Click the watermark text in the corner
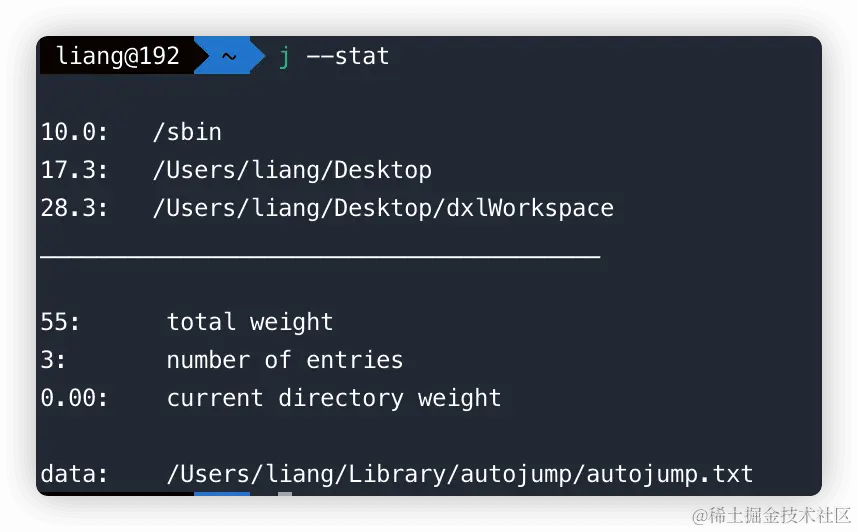858x532 pixels. pos(770,516)
